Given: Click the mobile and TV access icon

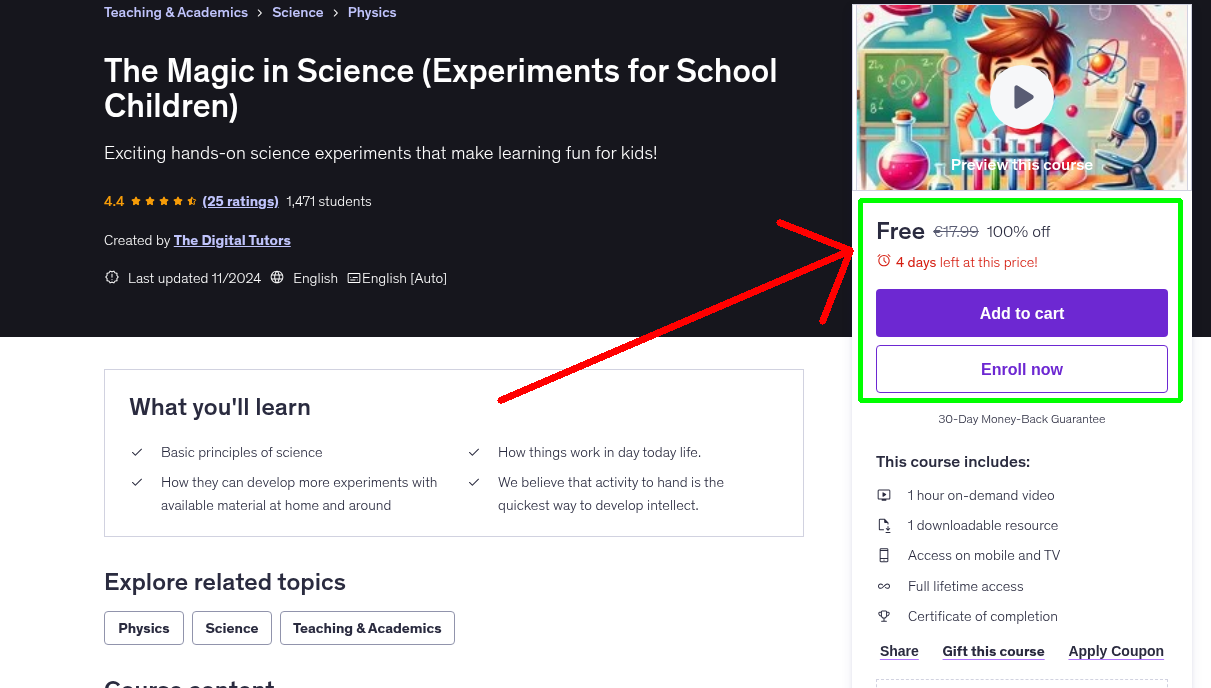Looking at the screenshot, I should pos(884,555).
